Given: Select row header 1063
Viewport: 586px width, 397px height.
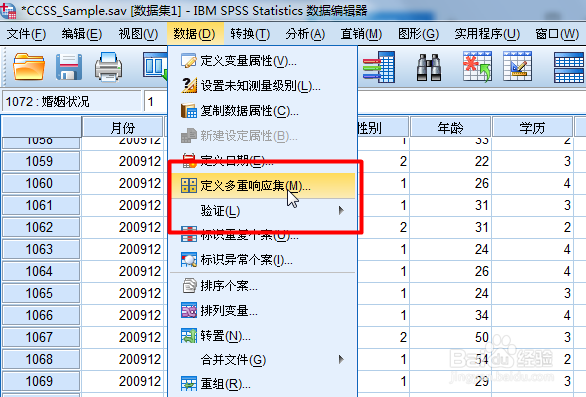Looking at the screenshot, I should tap(41, 249).
